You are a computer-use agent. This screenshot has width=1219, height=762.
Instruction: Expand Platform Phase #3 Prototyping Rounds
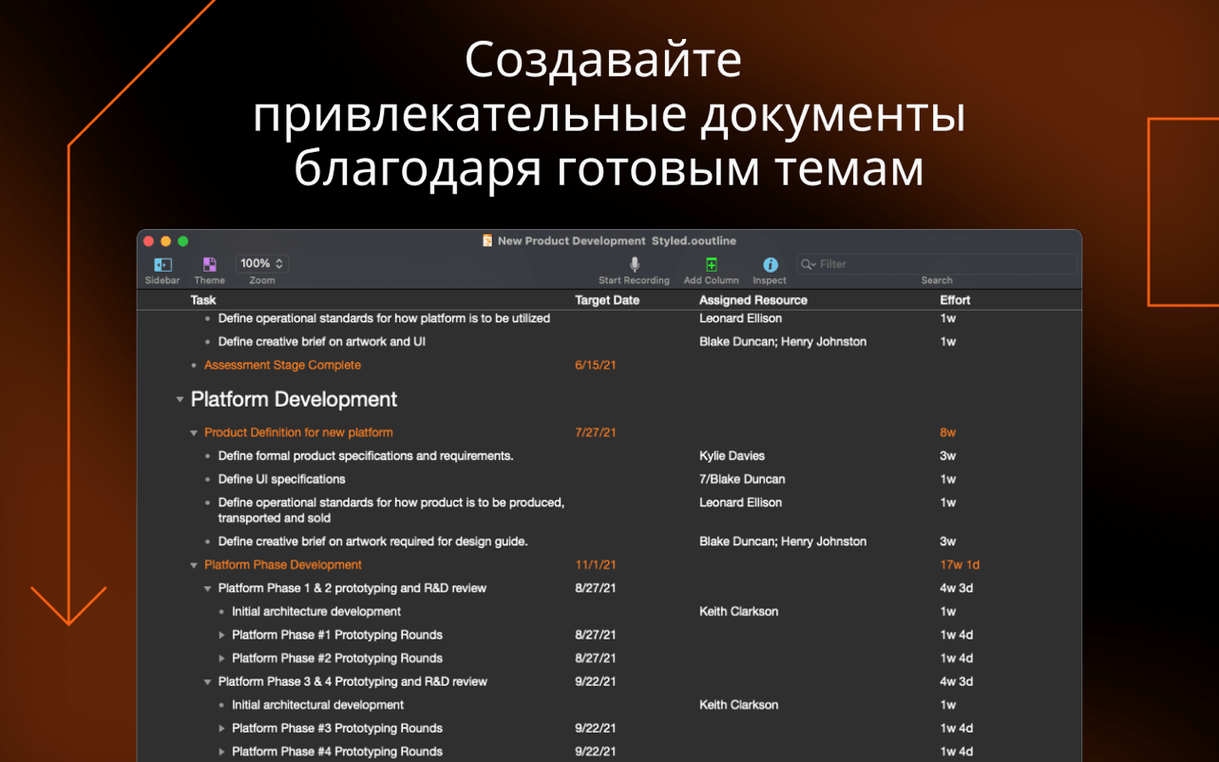222,728
